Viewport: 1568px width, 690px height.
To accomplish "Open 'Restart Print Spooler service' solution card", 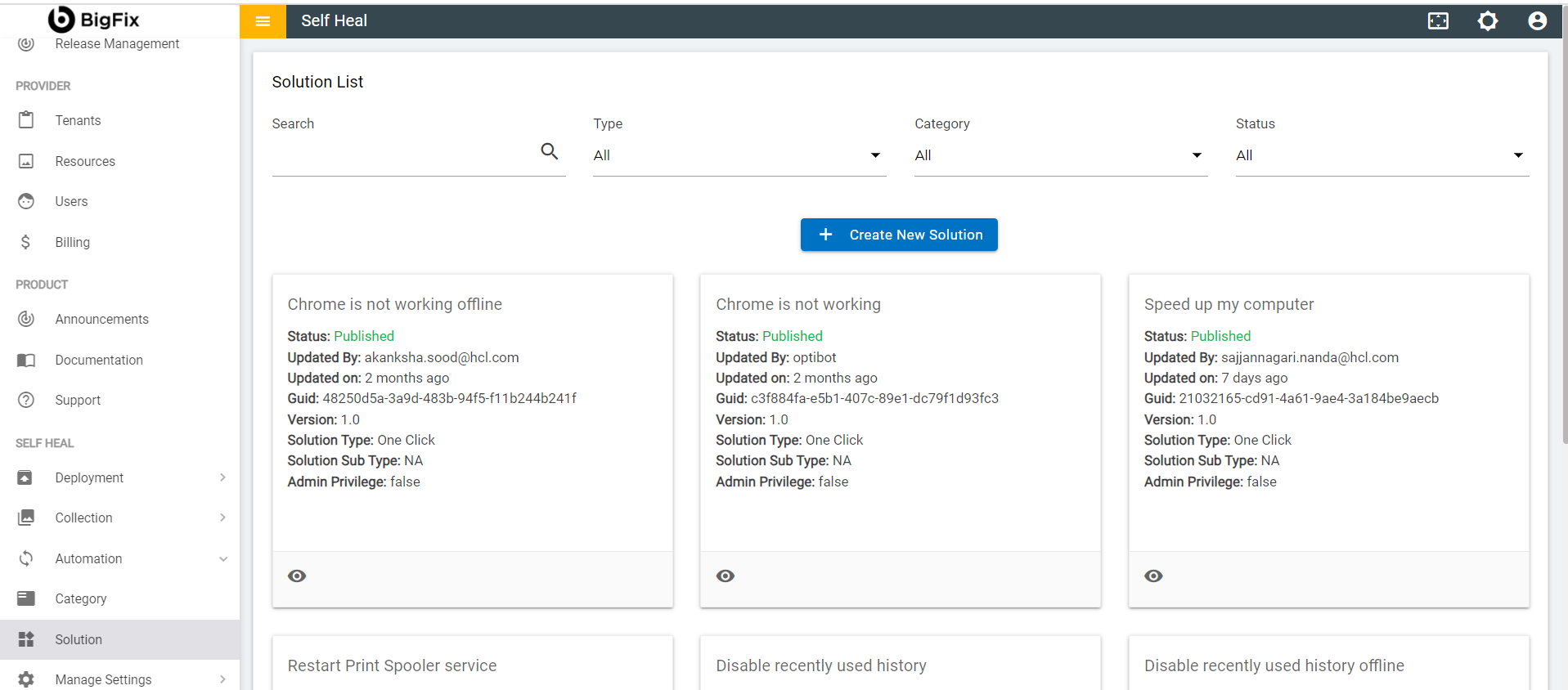I will (x=392, y=665).
